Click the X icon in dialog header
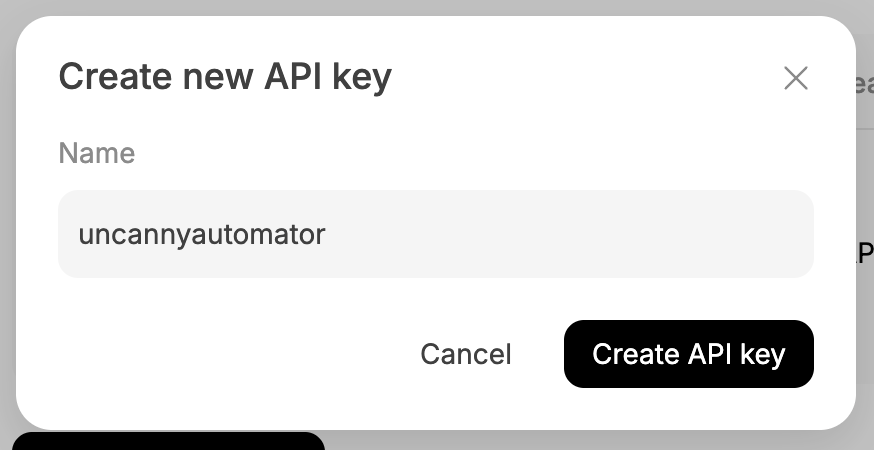The height and width of the screenshot is (450, 874). (795, 78)
